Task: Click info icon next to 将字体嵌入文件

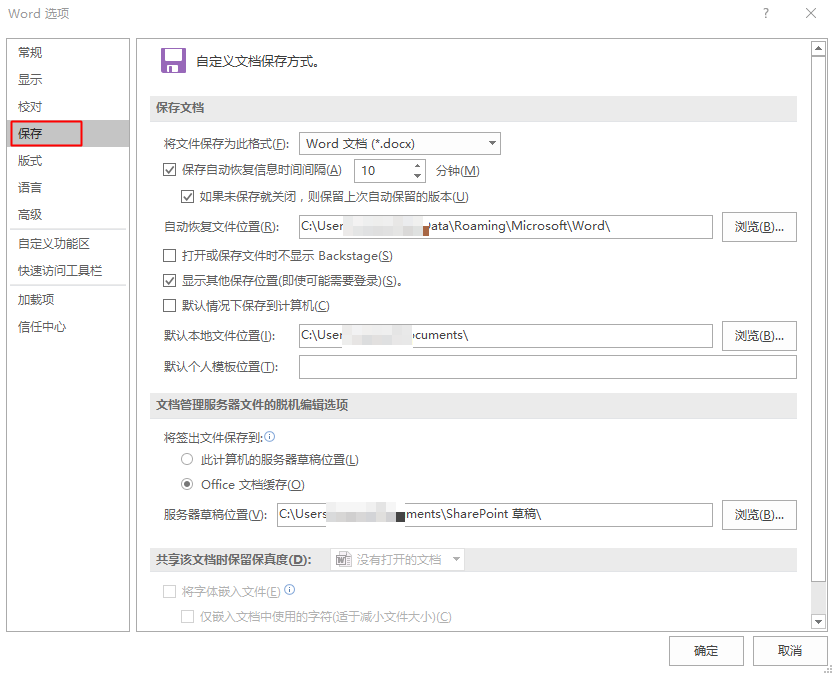Action: click(289, 590)
